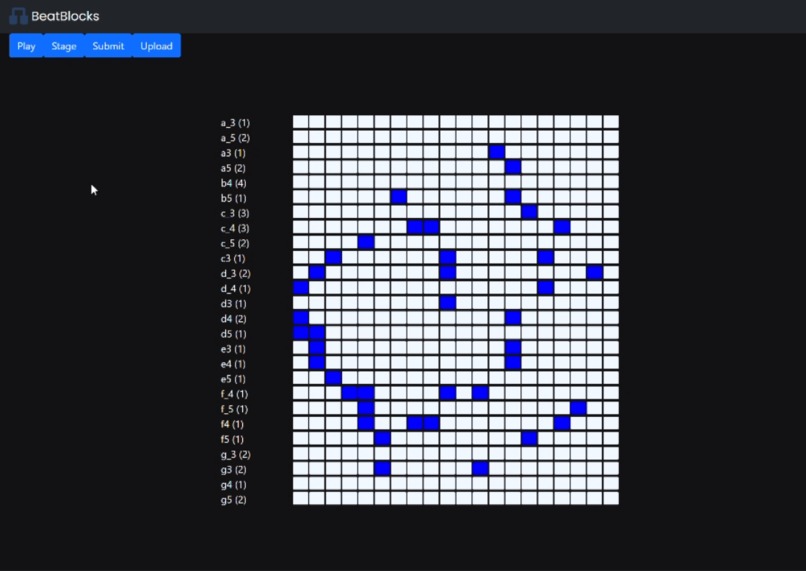Viewport: 806px width, 571px height.
Task: Toggle the leftmost blue cell in the b5 (1) row
Action: click(x=398, y=197)
